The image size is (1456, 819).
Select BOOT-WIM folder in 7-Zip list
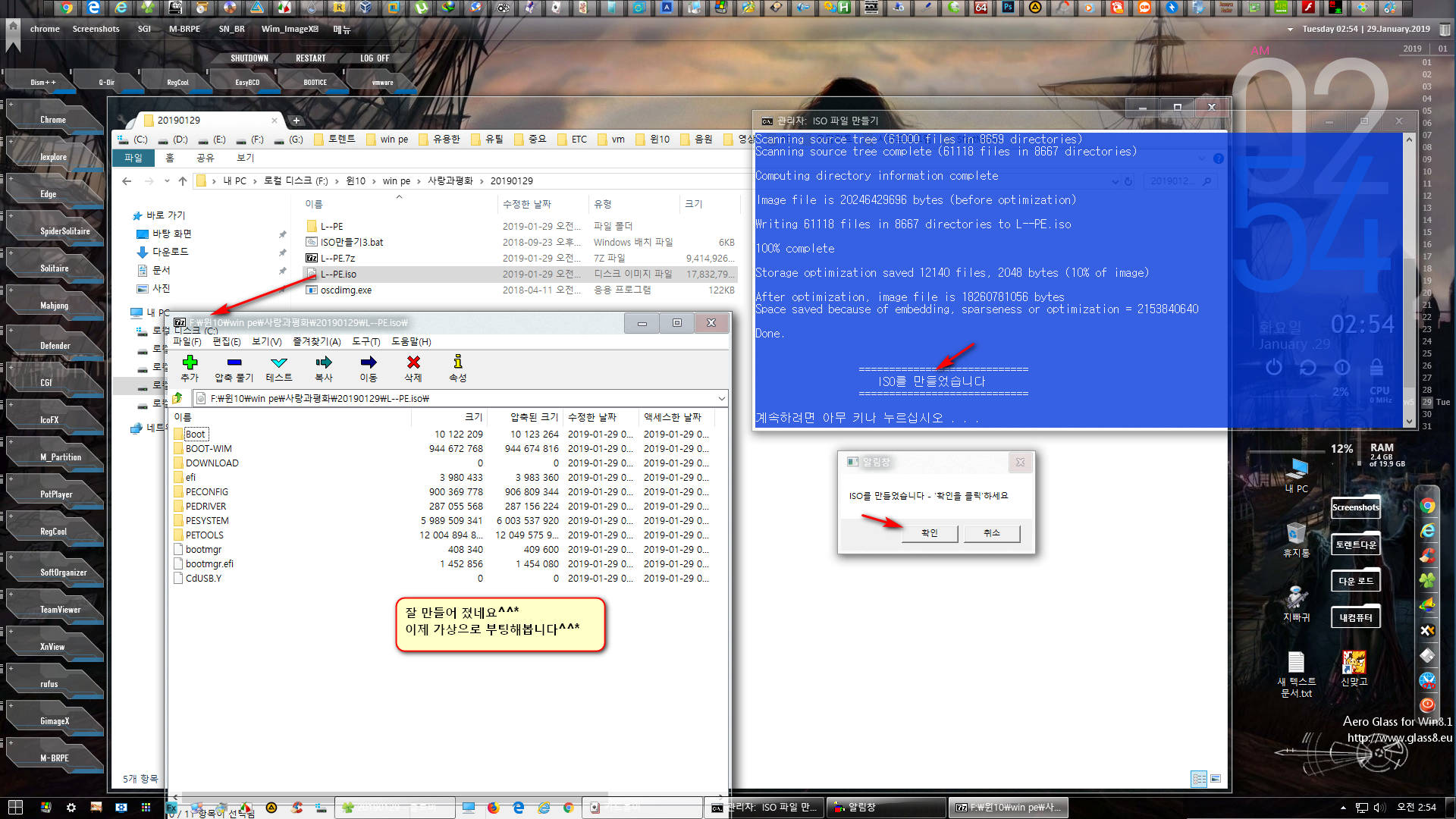coord(209,449)
